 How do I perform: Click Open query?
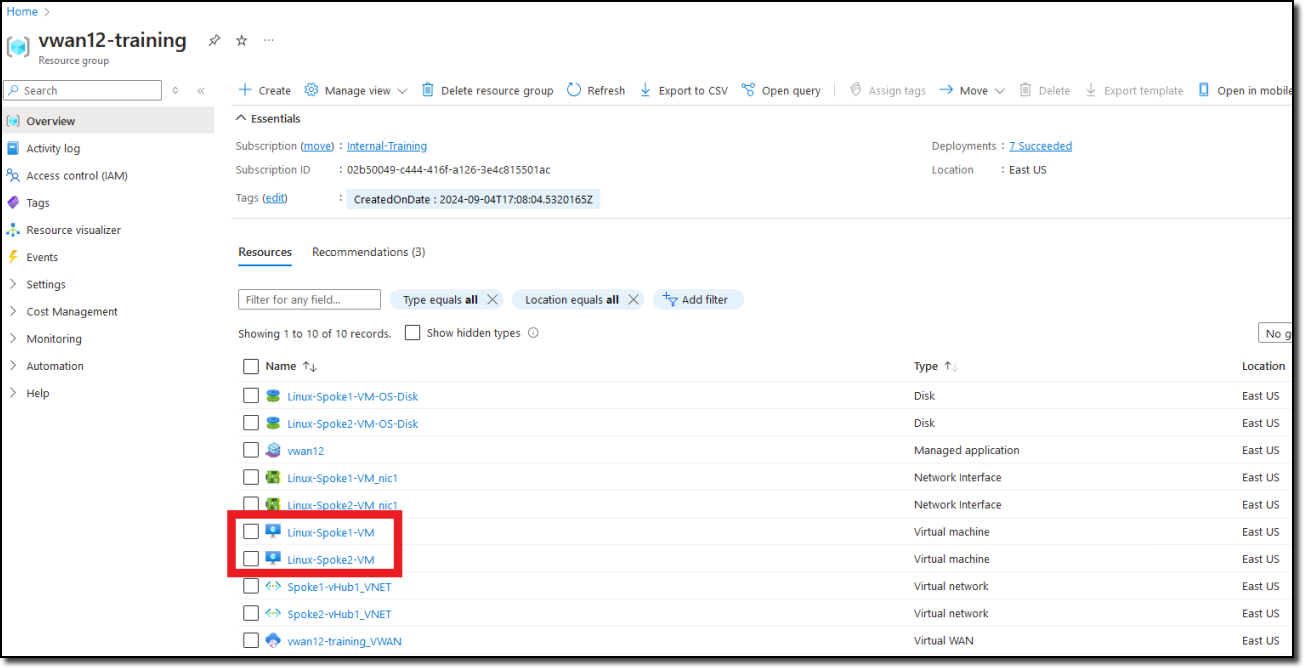781,90
